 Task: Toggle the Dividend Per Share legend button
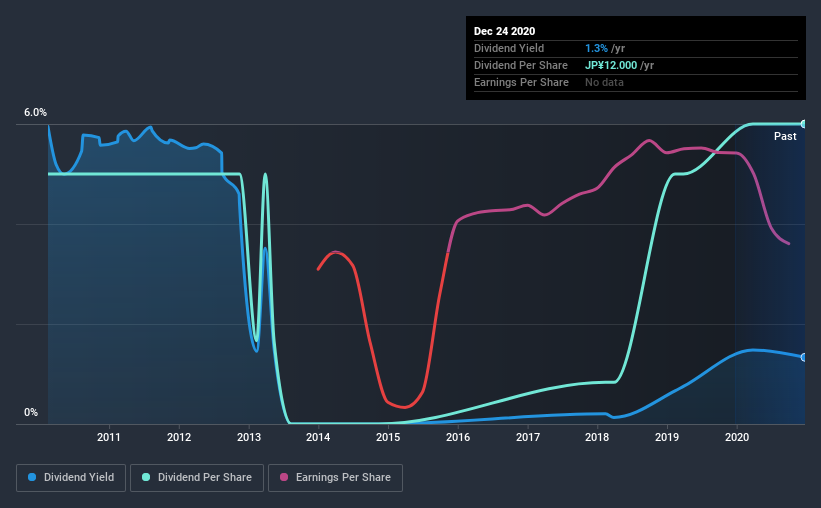click(x=197, y=478)
